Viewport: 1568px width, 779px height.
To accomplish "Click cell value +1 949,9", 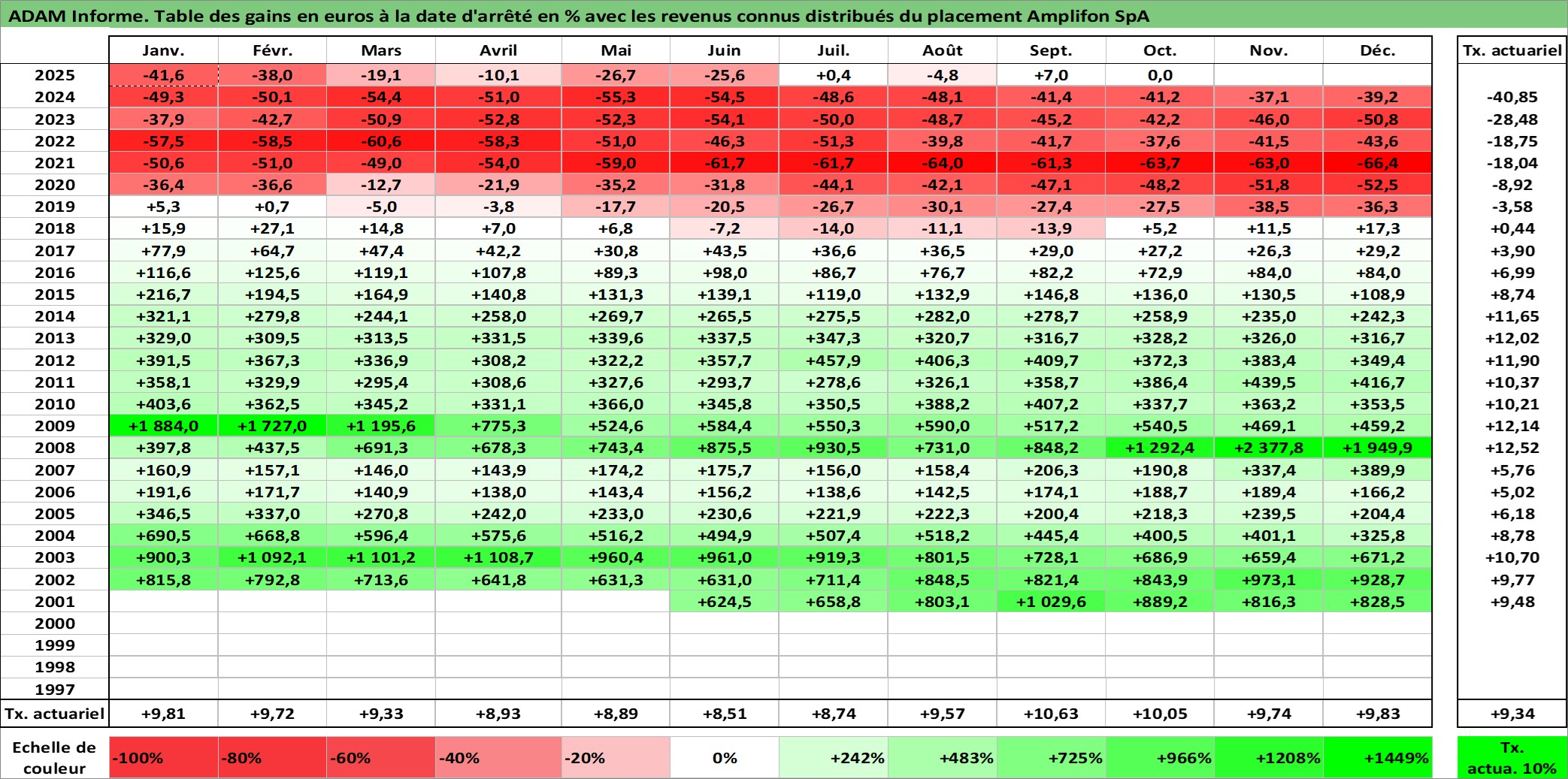I will tap(1377, 448).
